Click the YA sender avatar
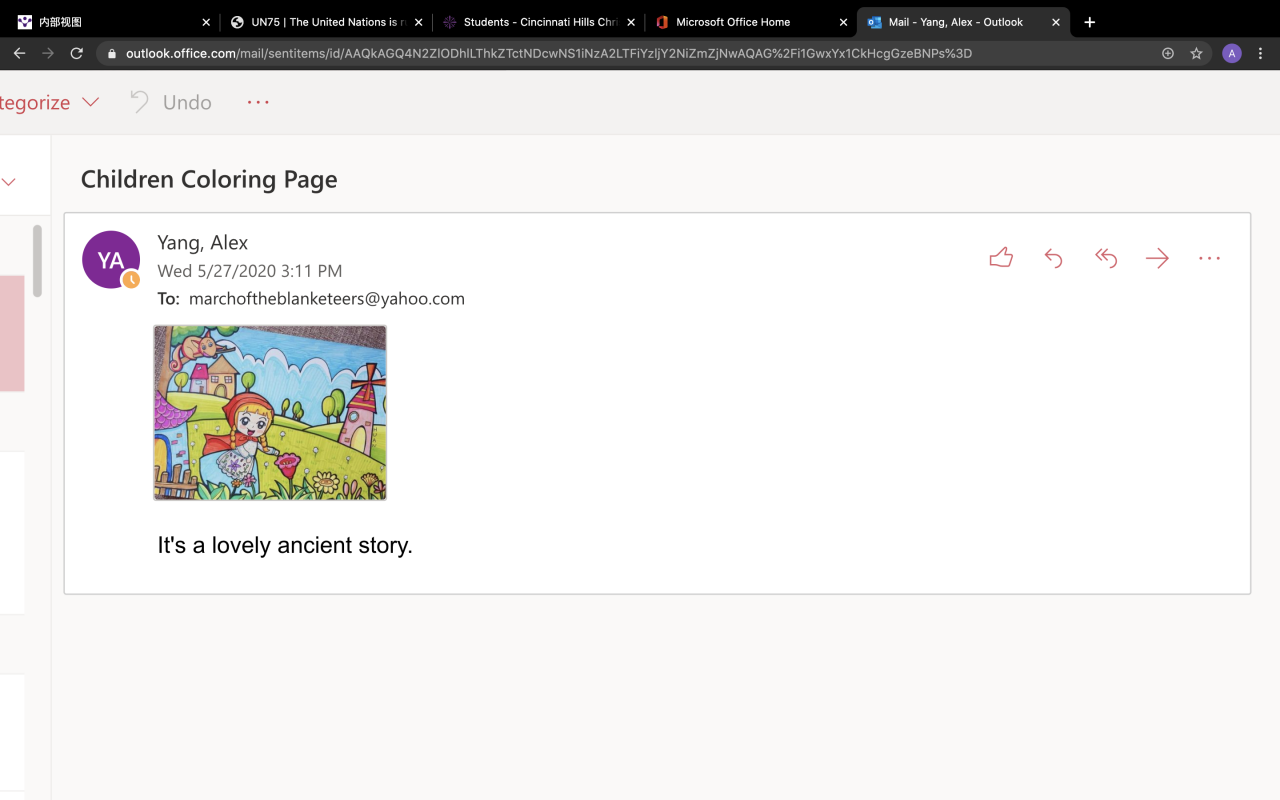The image size is (1280, 800). pyautogui.click(x=111, y=260)
